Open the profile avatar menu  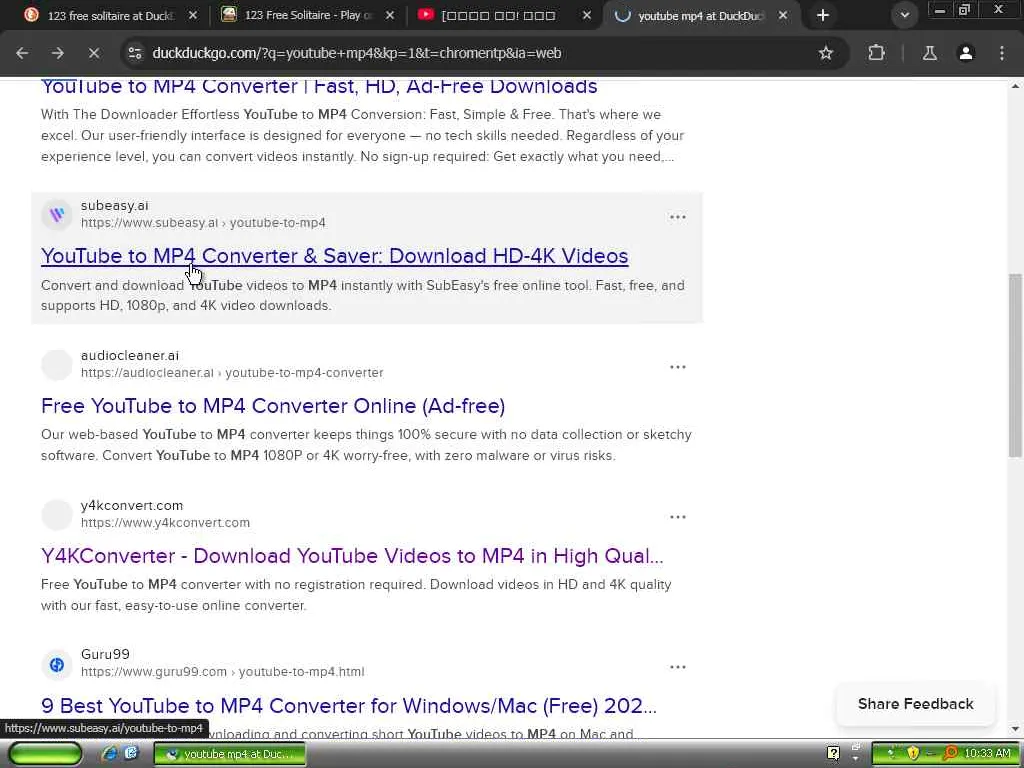[x=965, y=53]
